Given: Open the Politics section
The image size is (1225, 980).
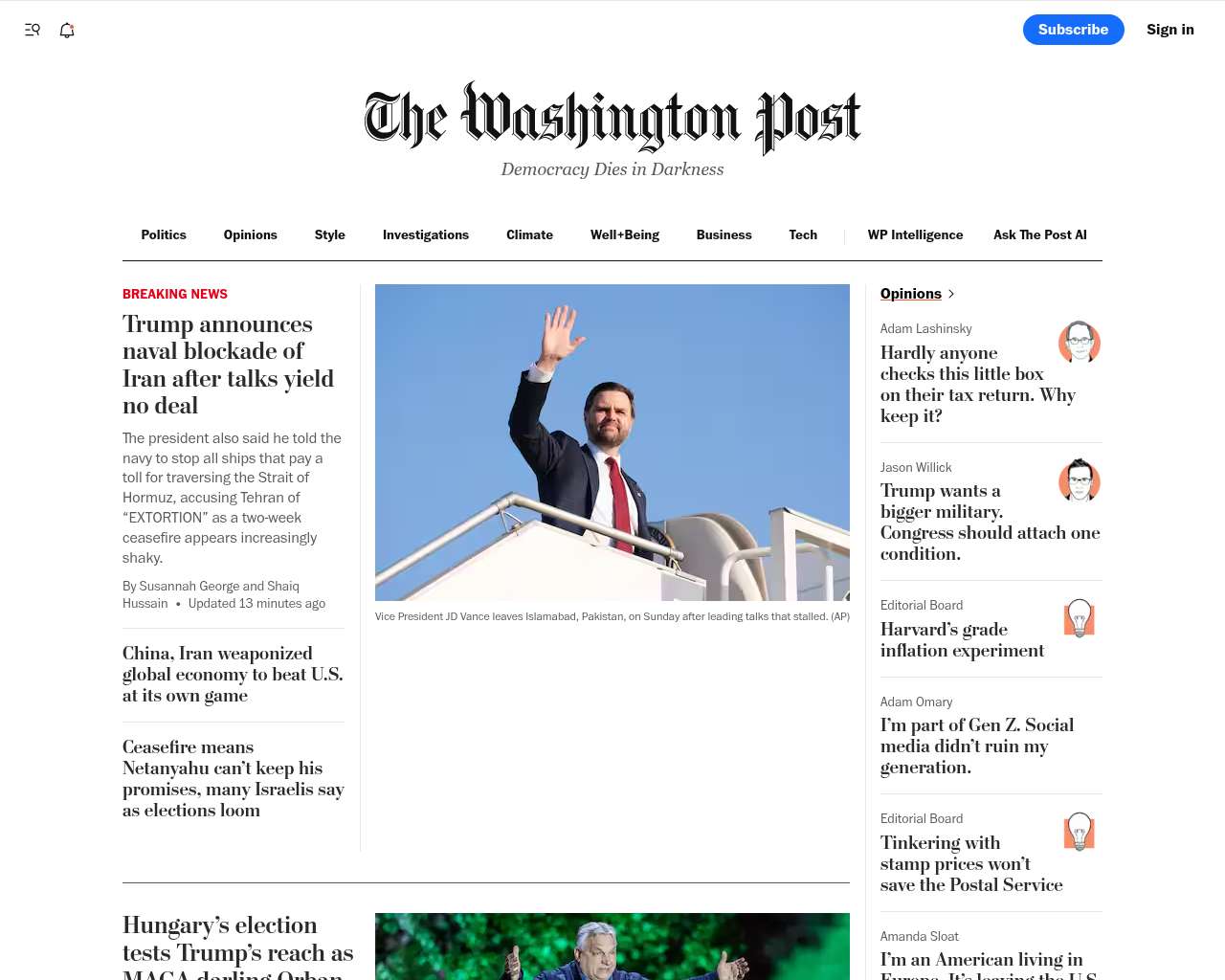Looking at the screenshot, I should [164, 234].
